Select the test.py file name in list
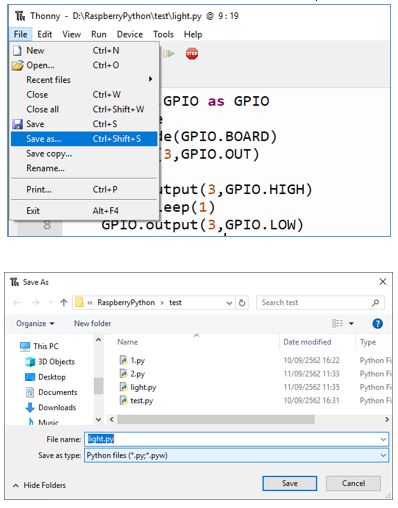Screen dimensions: 398x508 coord(142,401)
